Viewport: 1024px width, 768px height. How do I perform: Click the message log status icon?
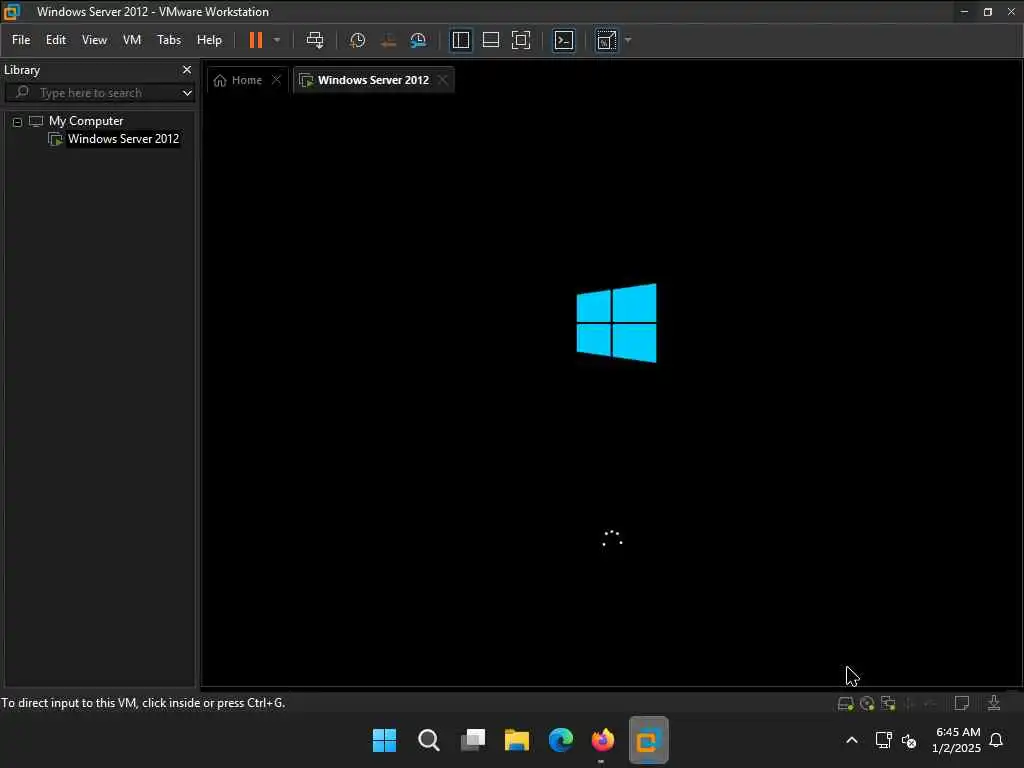[961, 703]
